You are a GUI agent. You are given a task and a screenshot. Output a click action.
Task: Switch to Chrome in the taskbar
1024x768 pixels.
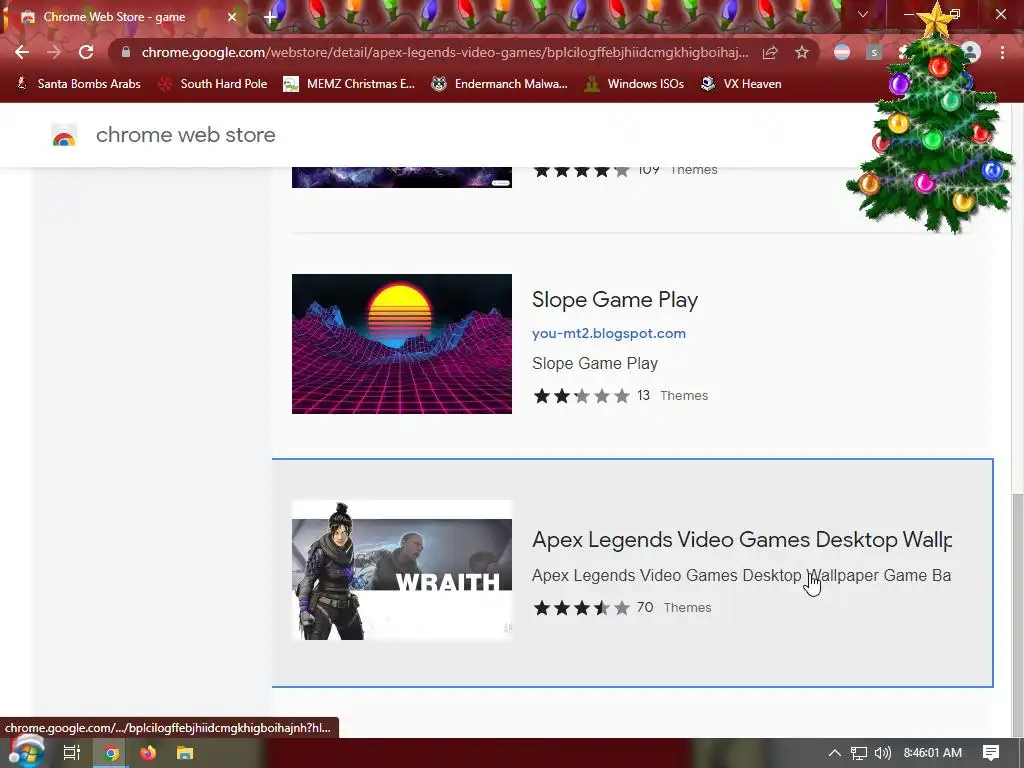pos(111,753)
